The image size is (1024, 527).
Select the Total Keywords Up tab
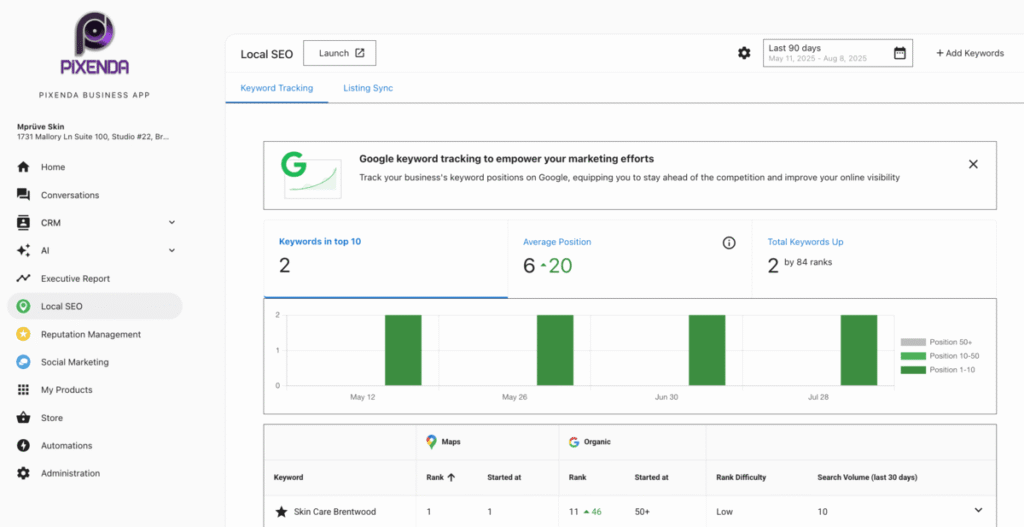tap(873, 259)
